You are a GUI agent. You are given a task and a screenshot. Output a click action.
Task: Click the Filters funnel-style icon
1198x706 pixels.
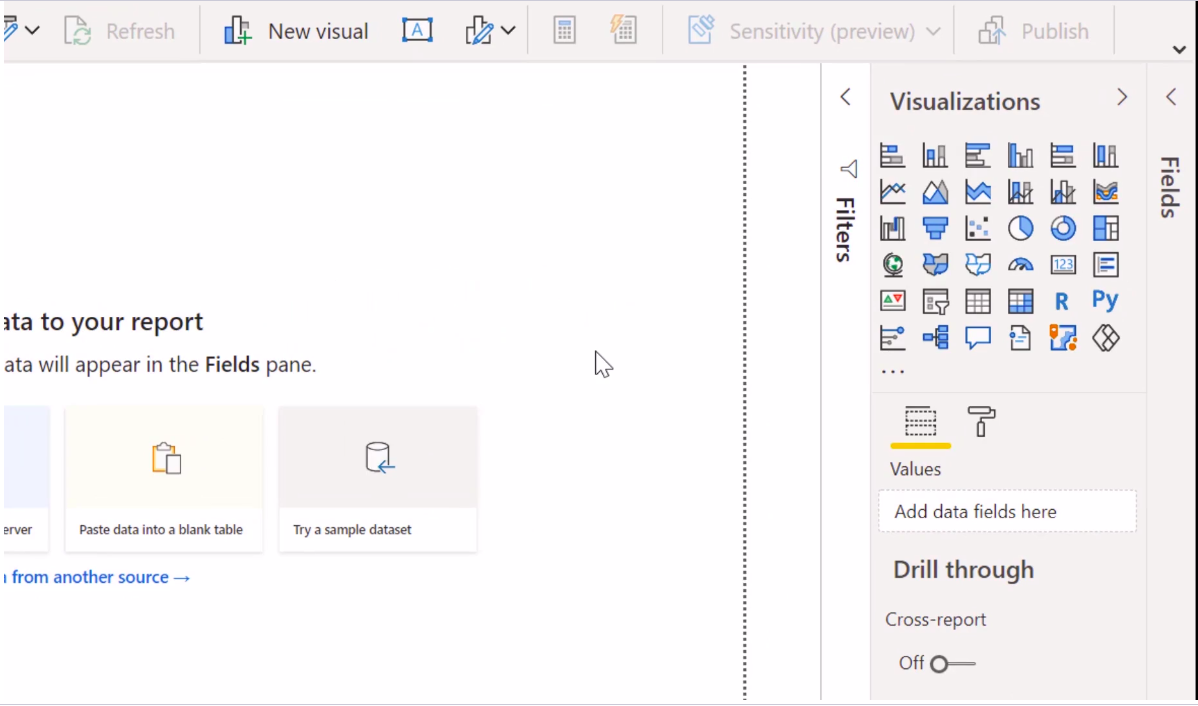848,169
